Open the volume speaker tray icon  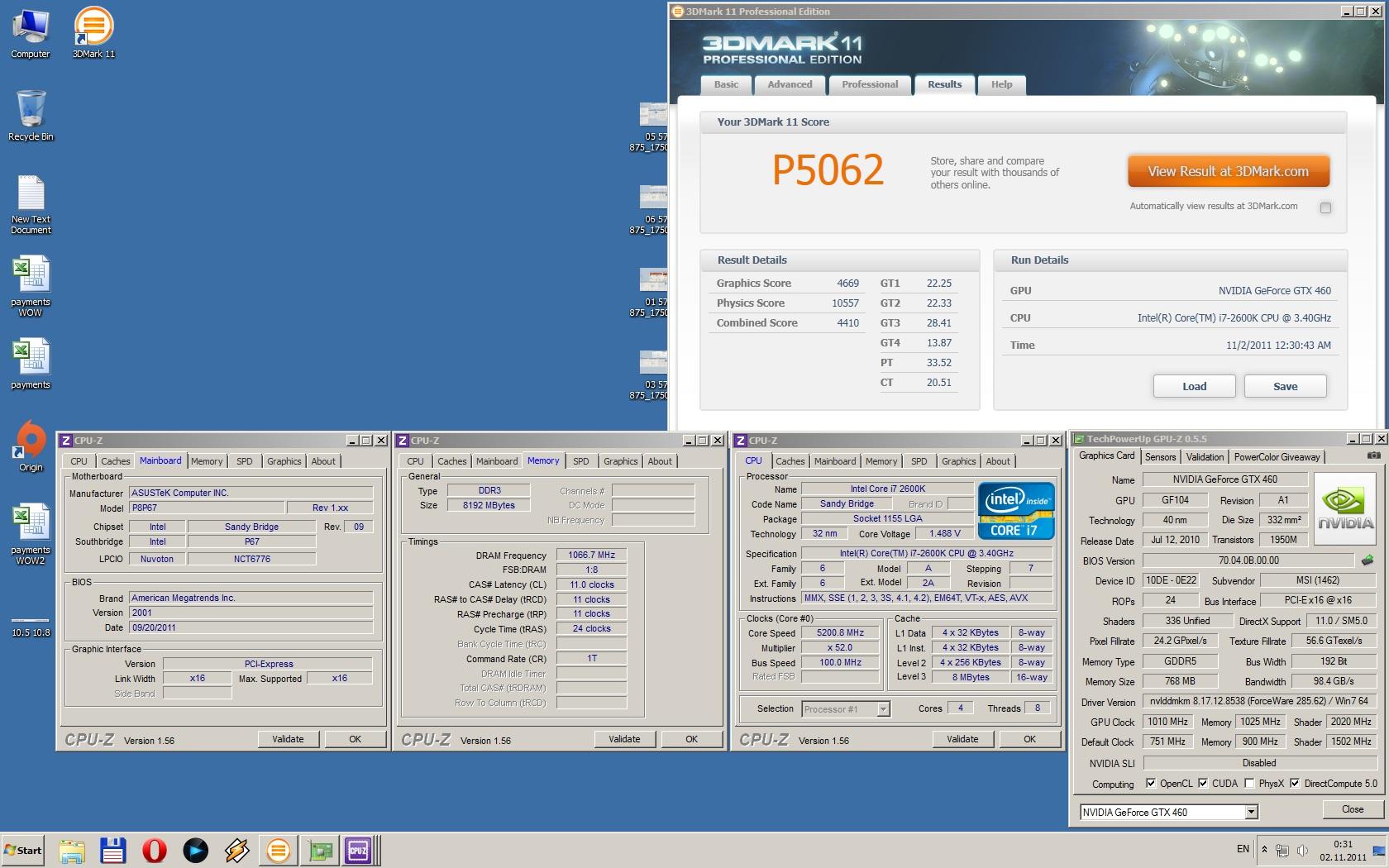pyautogui.click(x=1302, y=850)
